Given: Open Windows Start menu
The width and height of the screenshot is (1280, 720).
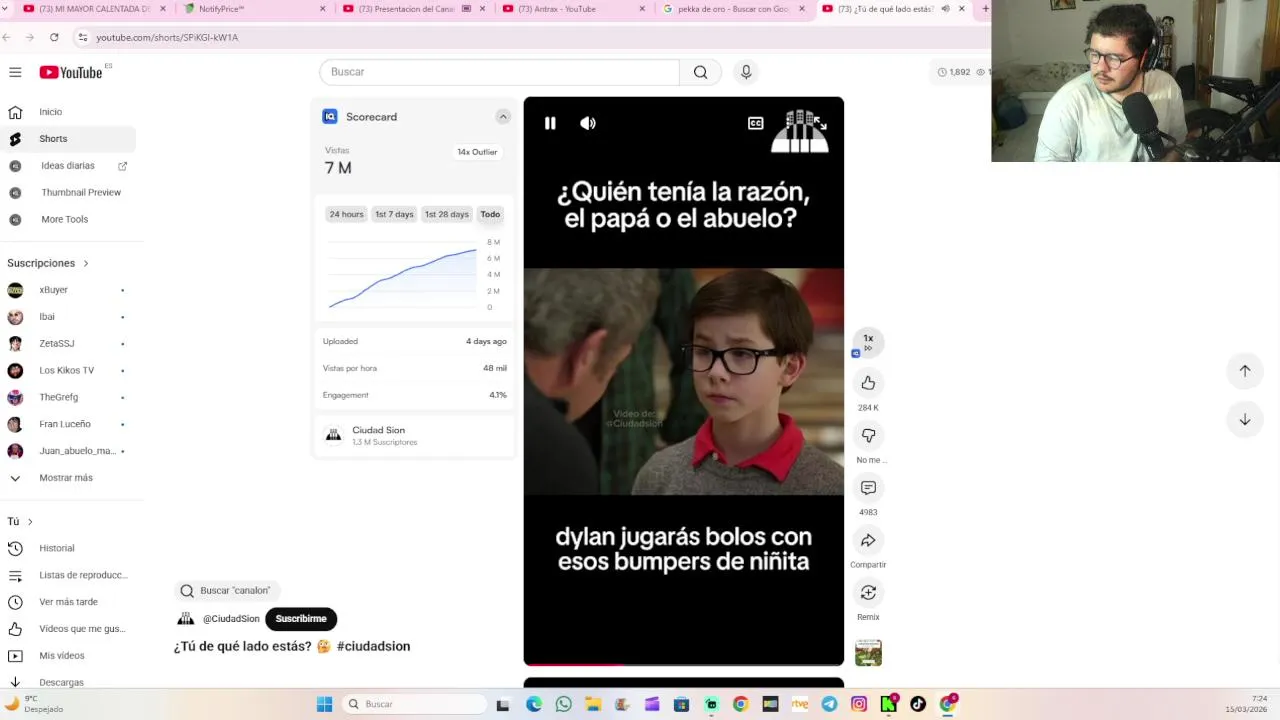Looking at the screenshot, I should (324, 704).
